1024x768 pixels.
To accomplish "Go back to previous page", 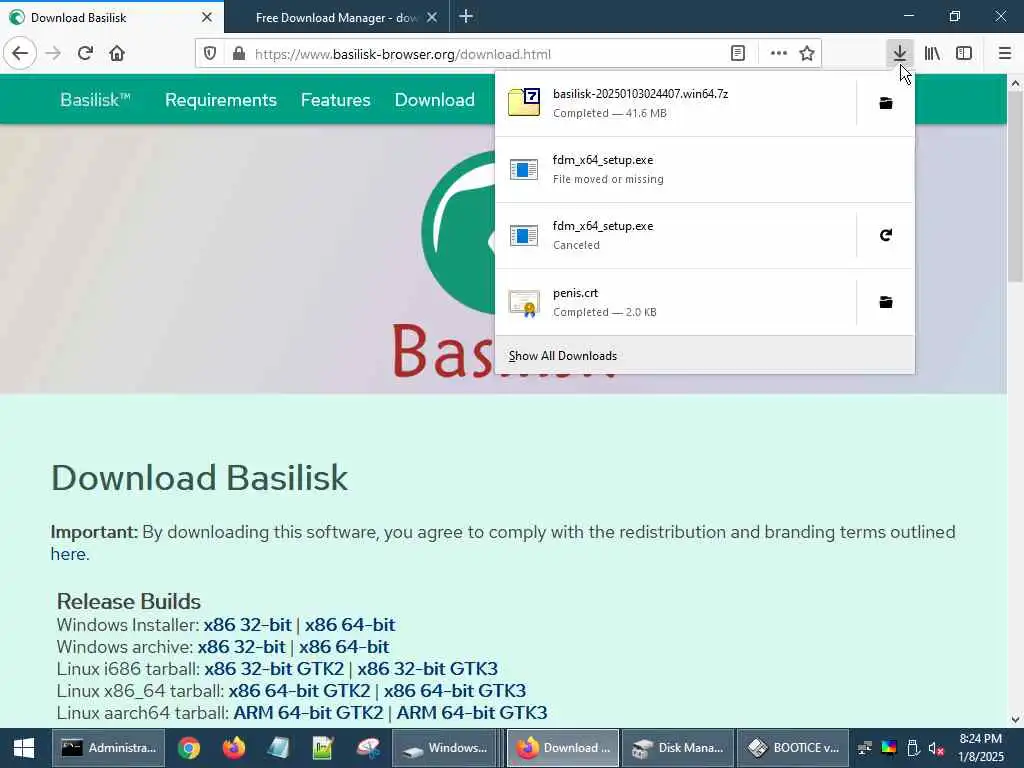I will tap(20, 54).
